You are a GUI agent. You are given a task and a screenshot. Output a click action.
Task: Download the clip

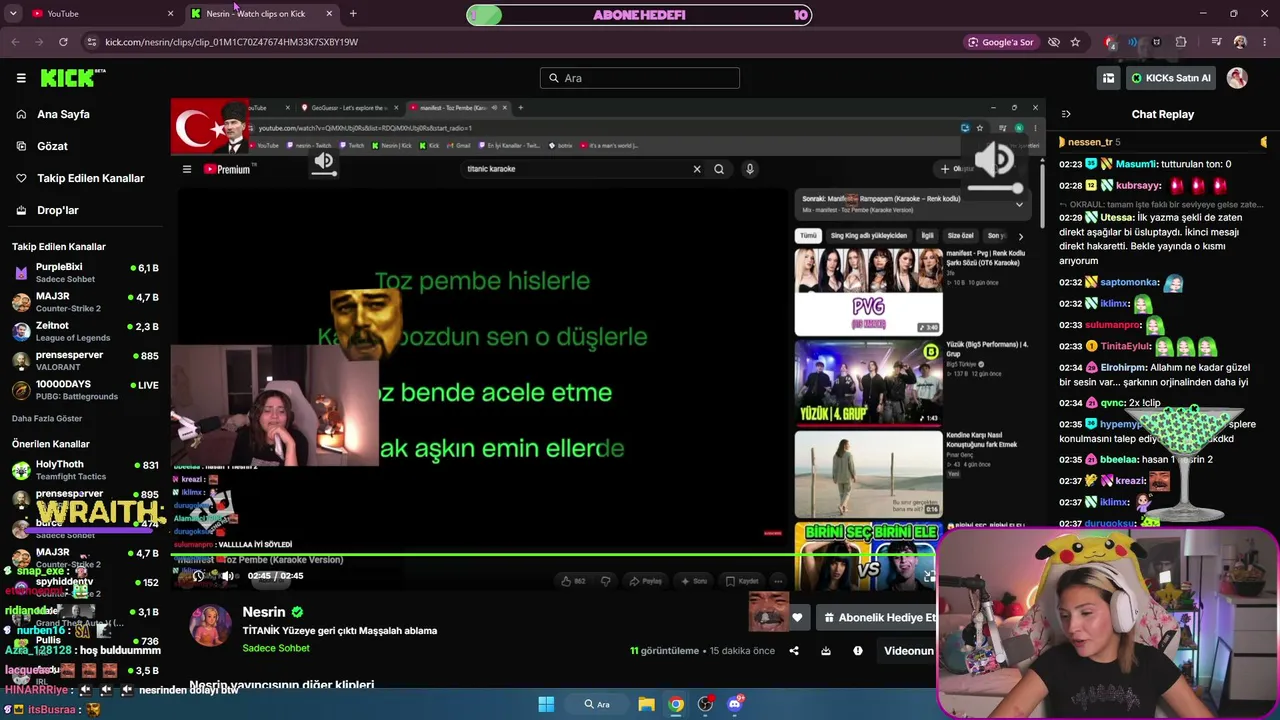click(x=826, y=651)
